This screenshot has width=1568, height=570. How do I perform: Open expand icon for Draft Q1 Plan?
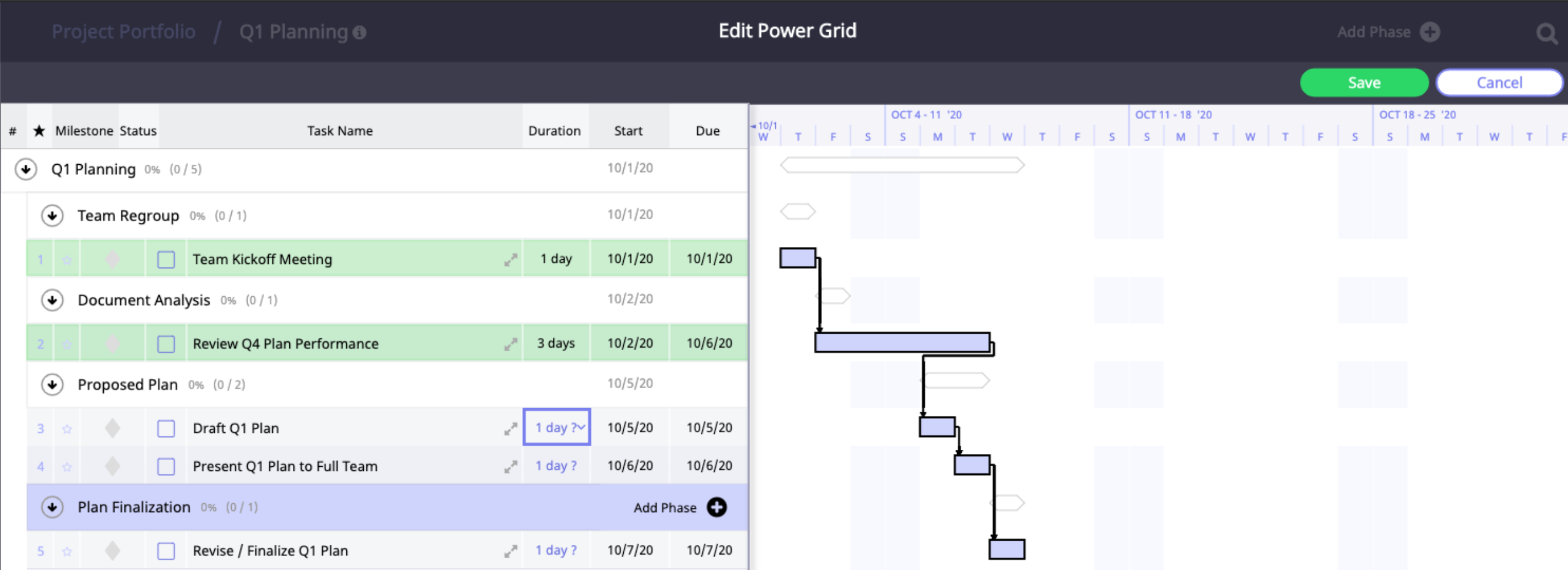[x=510, y=429]
